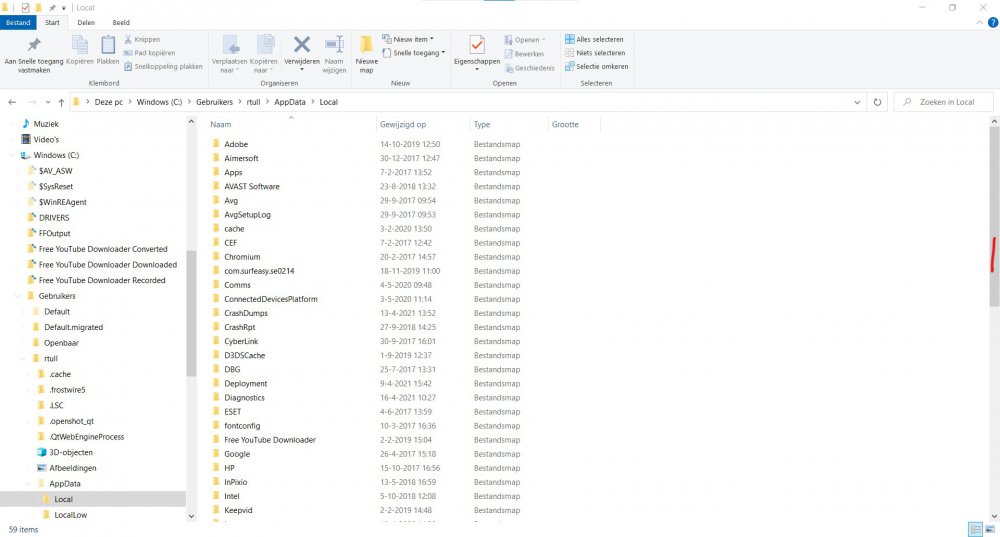Open the Bestand menu tab
The image size is (1000, 537).
pos(19,22)
